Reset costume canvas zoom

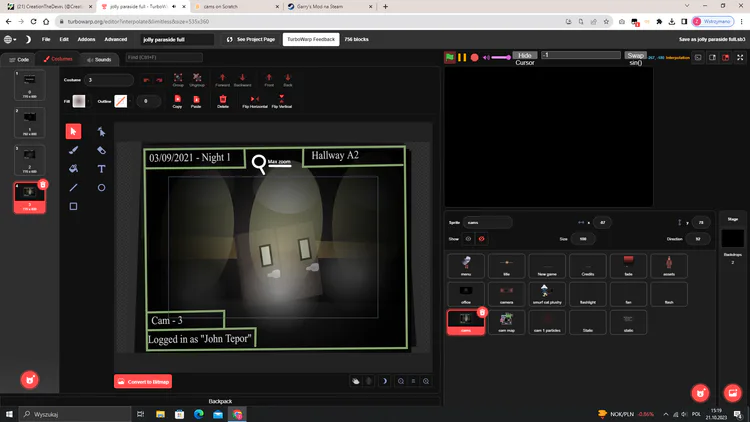[x=413, y=381]
